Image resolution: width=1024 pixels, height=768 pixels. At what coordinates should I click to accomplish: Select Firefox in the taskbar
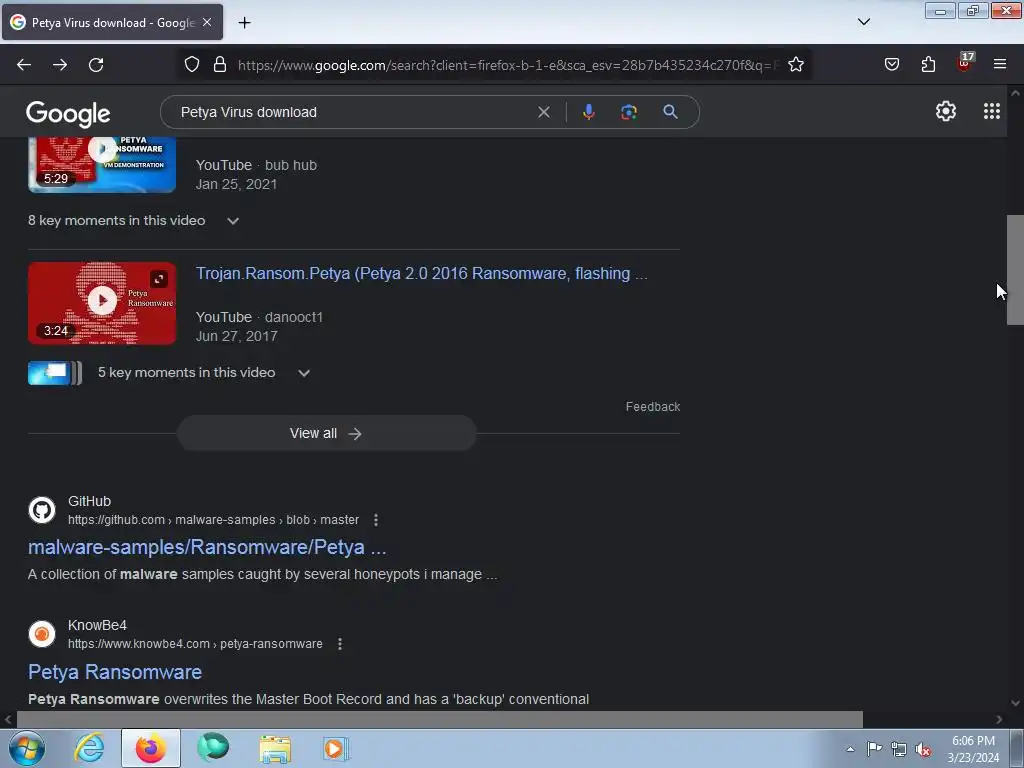tap(151, 748)
